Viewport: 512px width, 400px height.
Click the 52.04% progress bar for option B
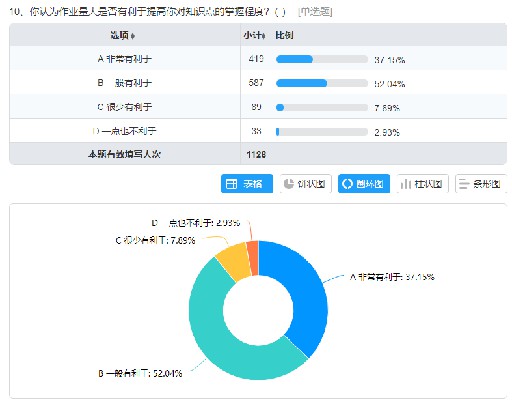(322, 83)
